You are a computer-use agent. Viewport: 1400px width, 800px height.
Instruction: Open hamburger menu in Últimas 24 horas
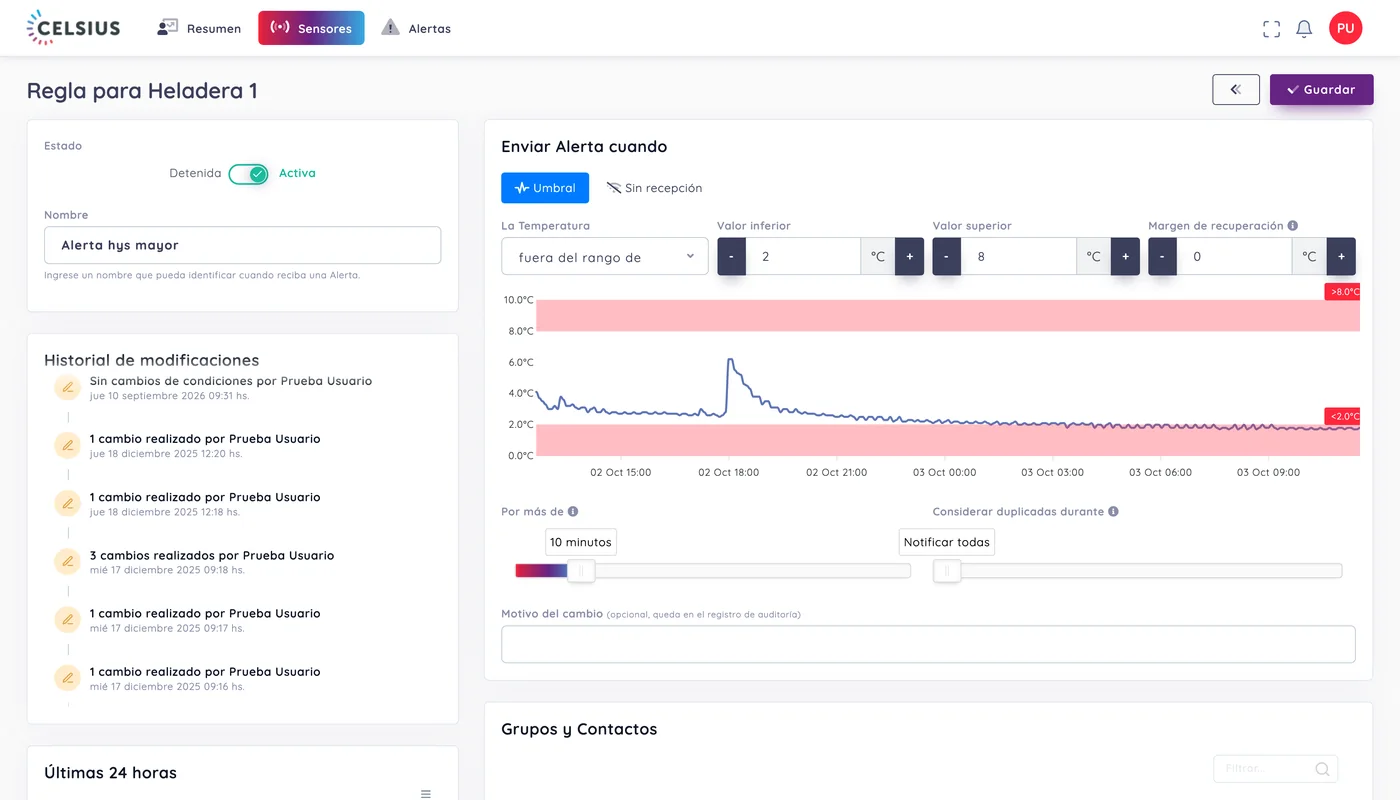(426, 794)
